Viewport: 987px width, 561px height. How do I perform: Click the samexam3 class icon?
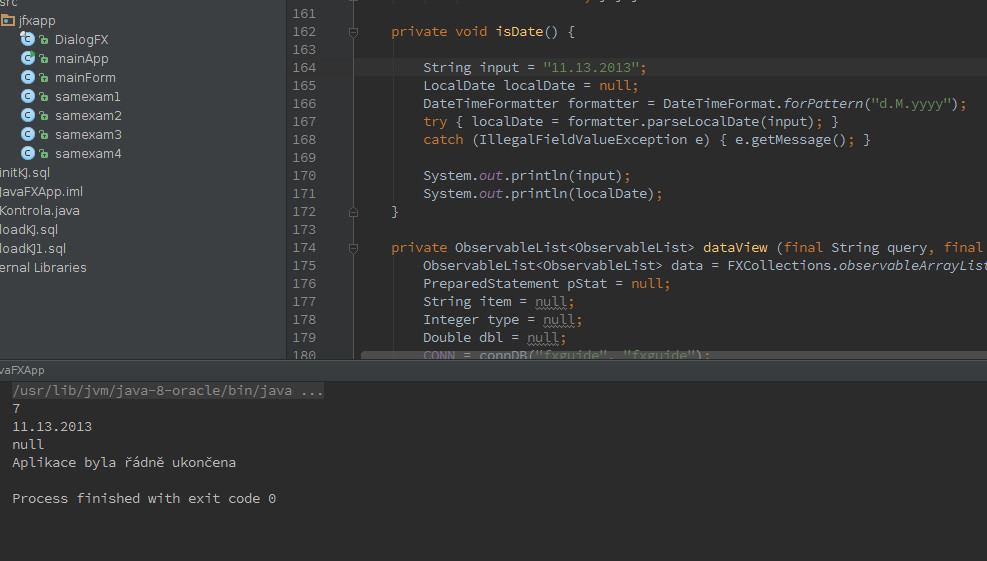click(x=27, y=134)
